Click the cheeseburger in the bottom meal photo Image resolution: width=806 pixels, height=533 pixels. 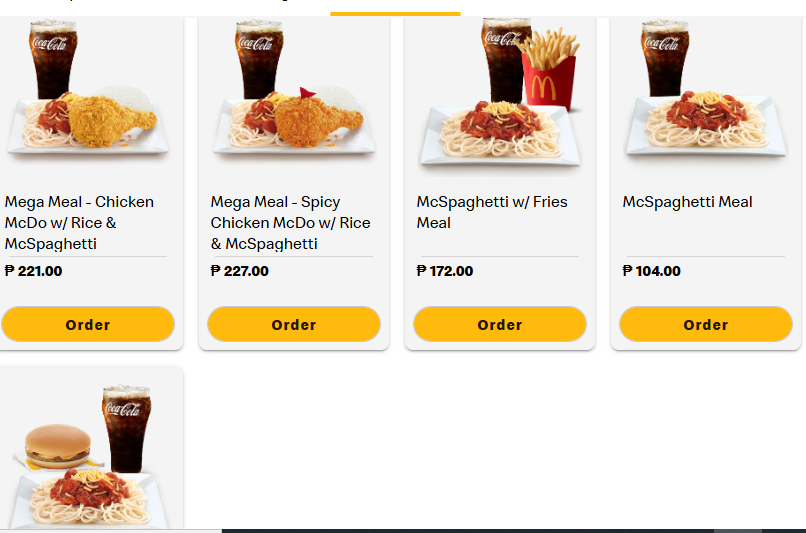[x=58, y=446]
